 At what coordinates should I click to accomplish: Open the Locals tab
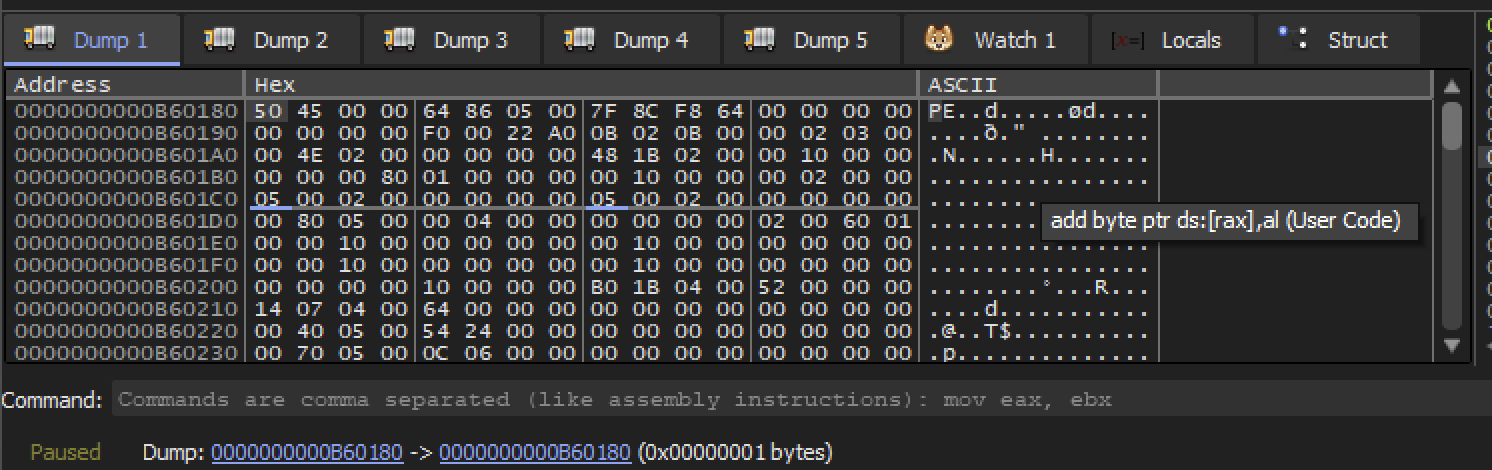pos(1172,40)
